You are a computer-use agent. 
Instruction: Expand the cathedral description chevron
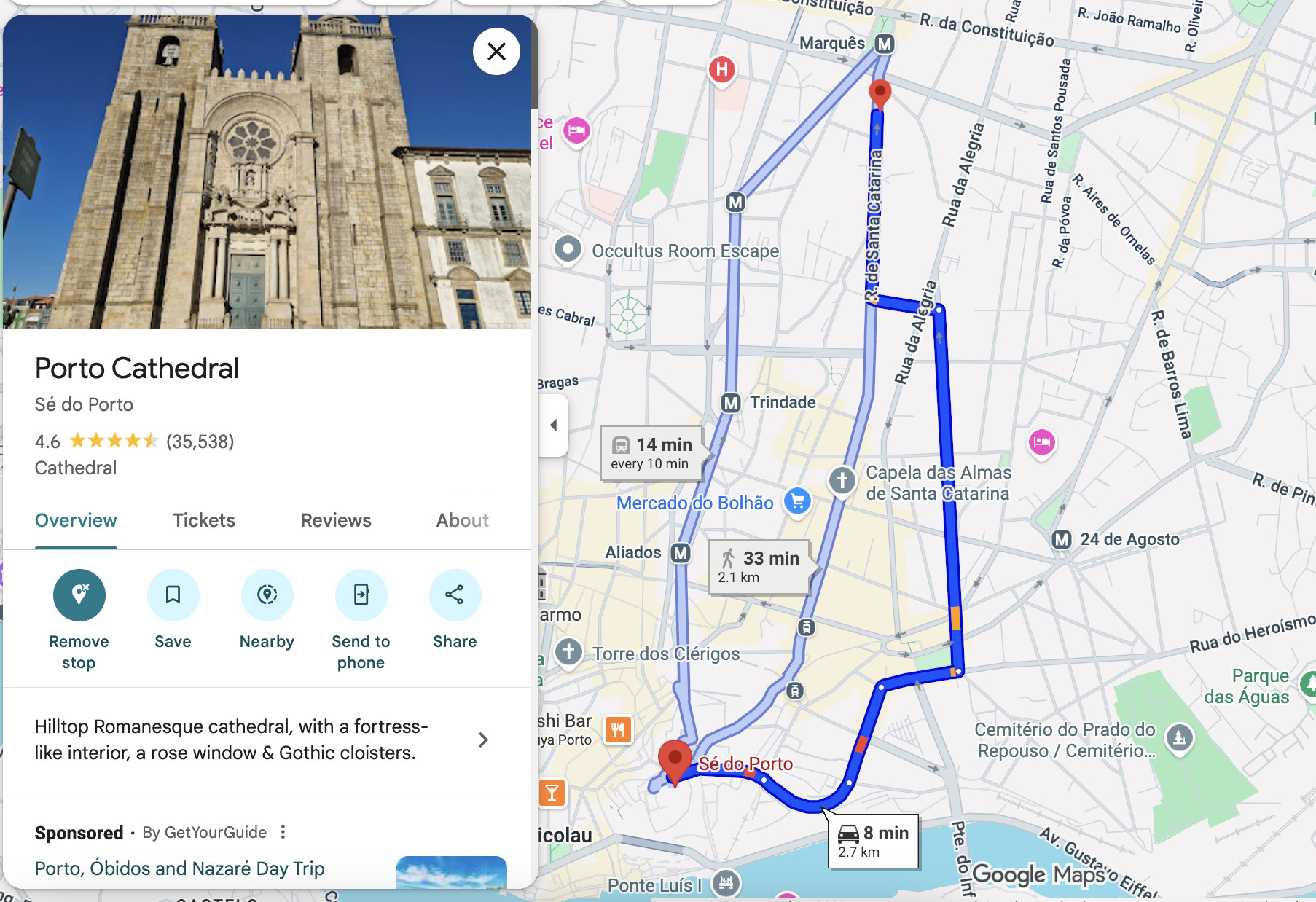pos(482,740)
